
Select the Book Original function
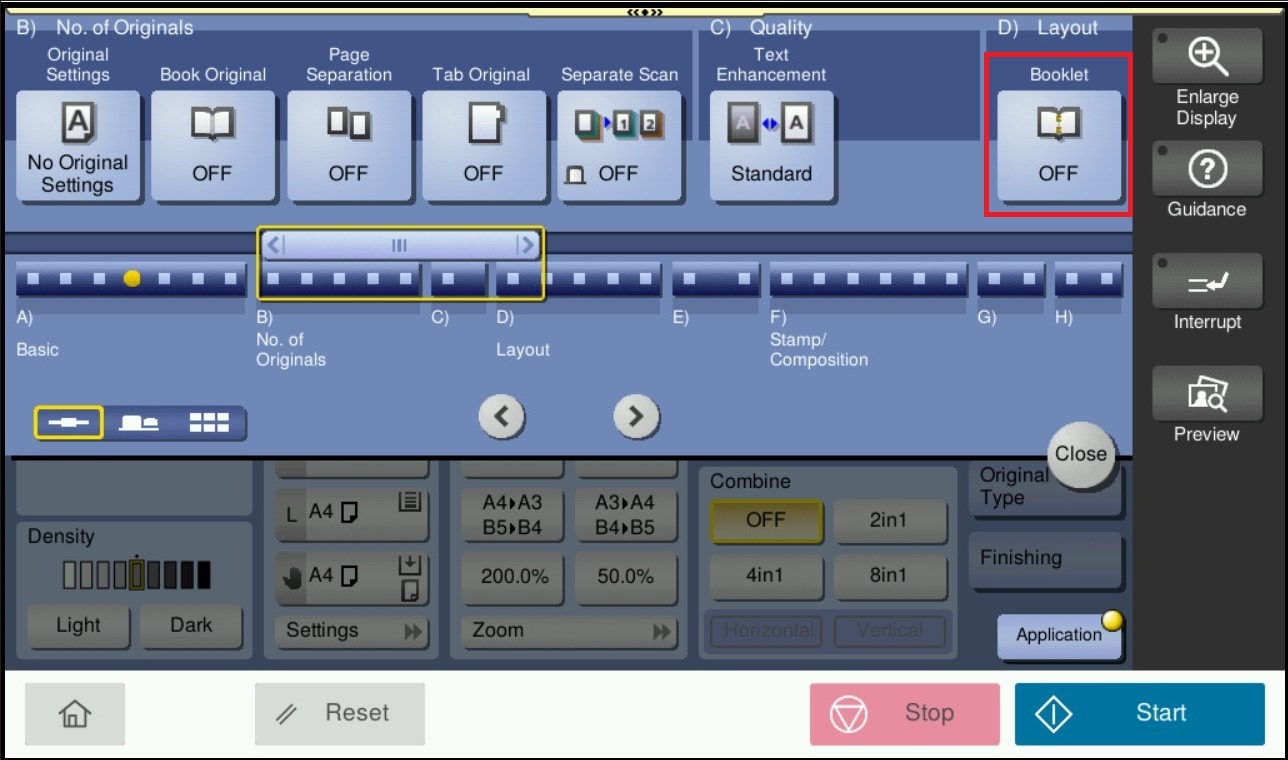(x=213, y=145)
